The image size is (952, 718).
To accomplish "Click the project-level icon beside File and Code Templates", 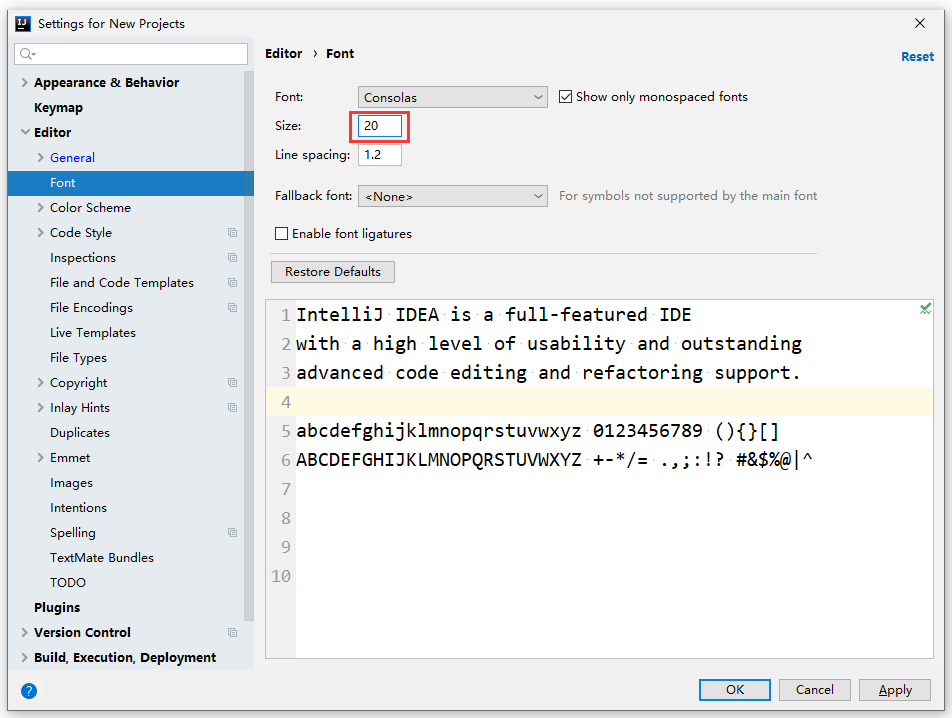I will coord(233,282).
